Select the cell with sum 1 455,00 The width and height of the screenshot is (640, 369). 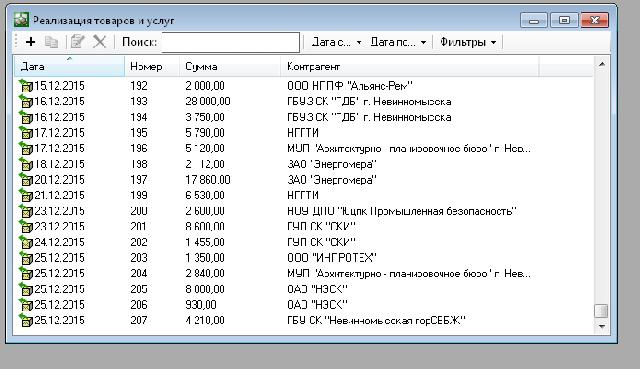pyautogui.click(x=205, y=242)
